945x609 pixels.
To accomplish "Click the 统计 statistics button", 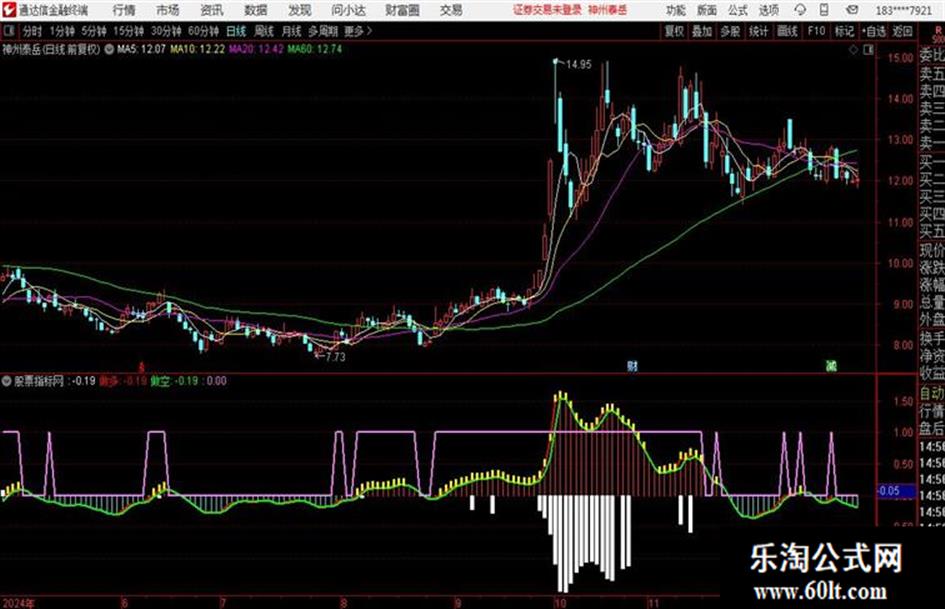I will point(759,31).
